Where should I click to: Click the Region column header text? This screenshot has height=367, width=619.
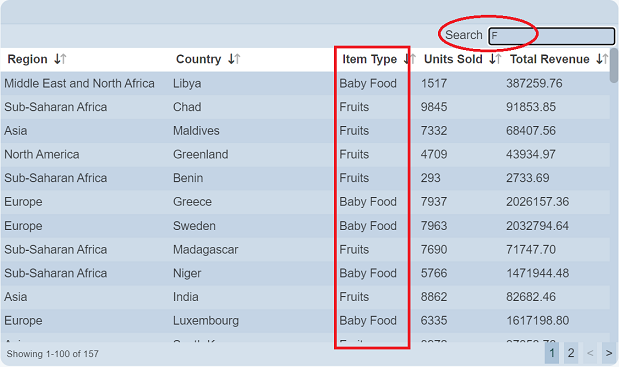point(27,59)
